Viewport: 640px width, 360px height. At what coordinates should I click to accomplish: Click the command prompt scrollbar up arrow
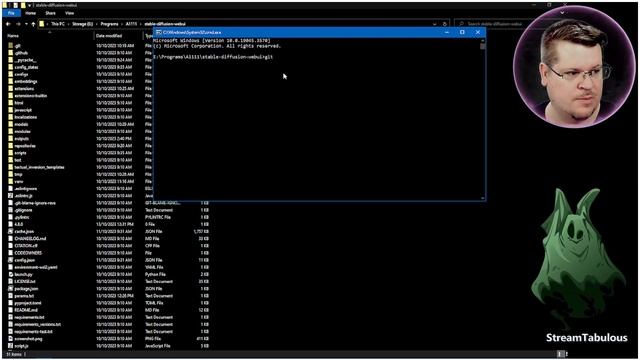(483, 40)
